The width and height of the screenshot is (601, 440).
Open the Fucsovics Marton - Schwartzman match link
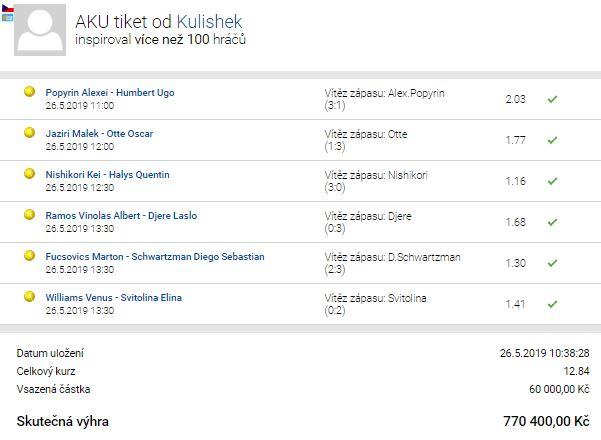click(x=155, y=257)
